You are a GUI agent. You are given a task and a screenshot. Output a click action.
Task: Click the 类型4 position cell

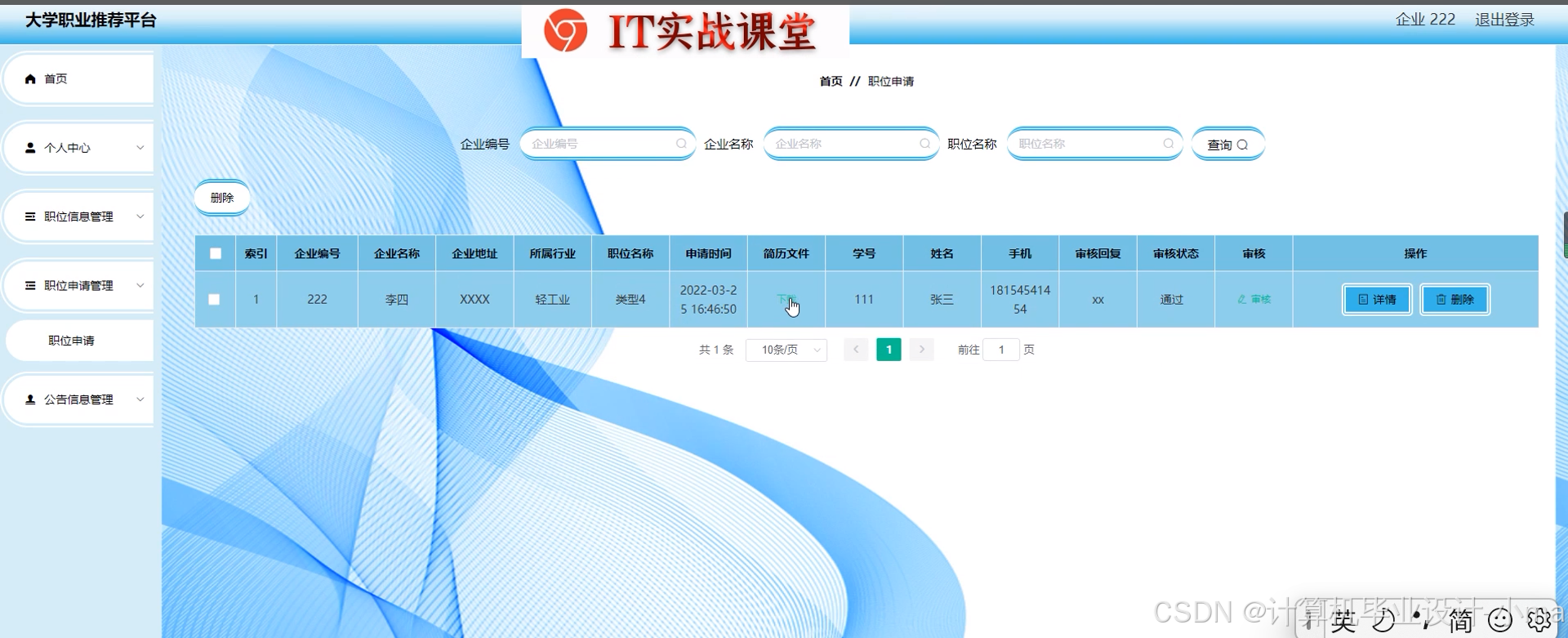tap(630, 300)
